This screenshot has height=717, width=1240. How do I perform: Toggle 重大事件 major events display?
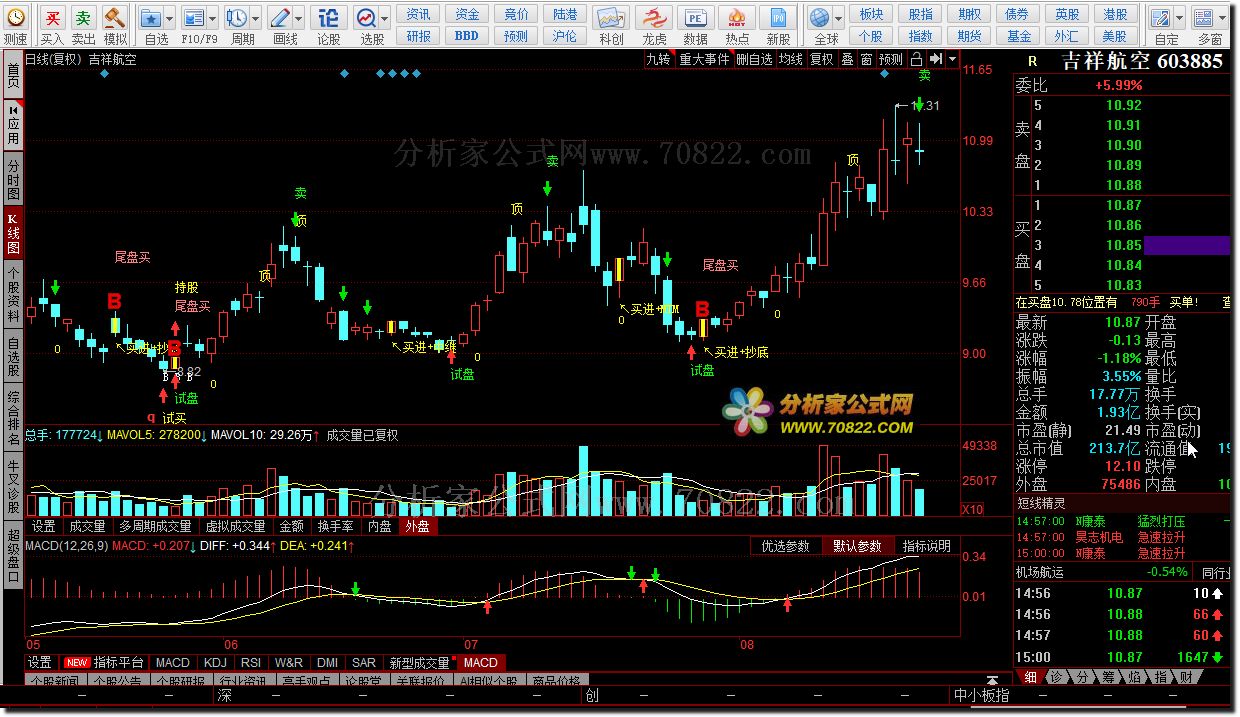point(705,59)
